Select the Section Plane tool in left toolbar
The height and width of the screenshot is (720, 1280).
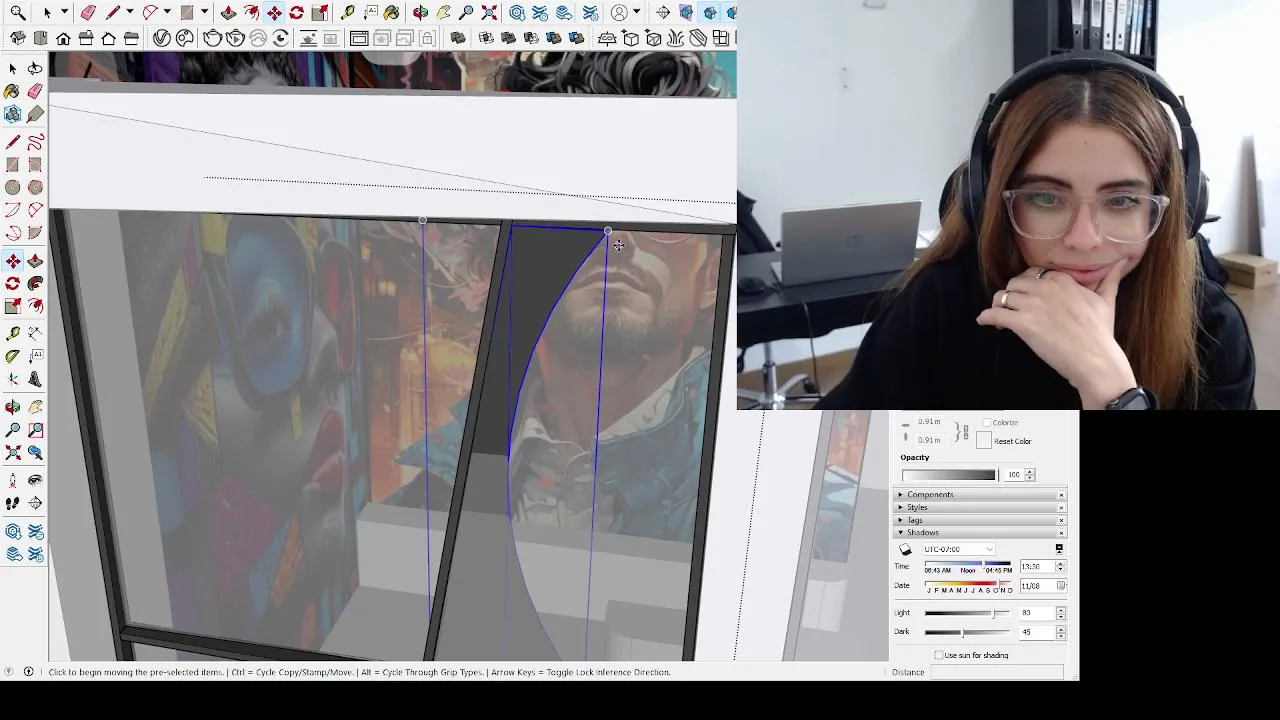pyautogui.click(x=35, y=504)
